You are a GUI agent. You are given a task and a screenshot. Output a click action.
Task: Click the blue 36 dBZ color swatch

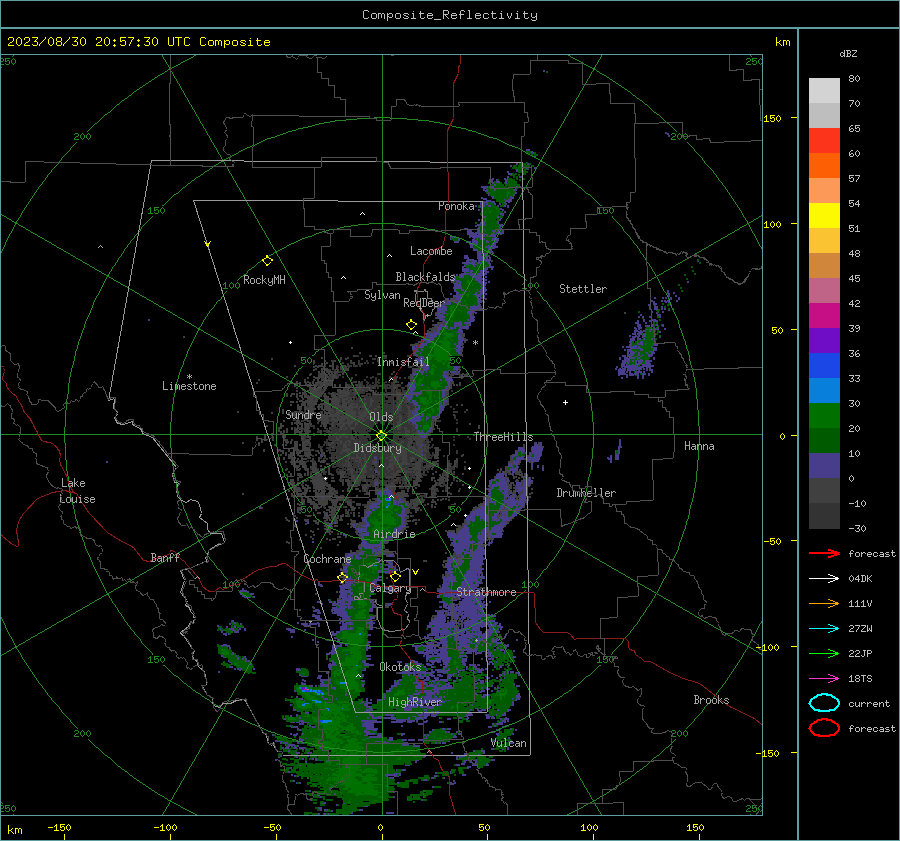pos(824,366)
